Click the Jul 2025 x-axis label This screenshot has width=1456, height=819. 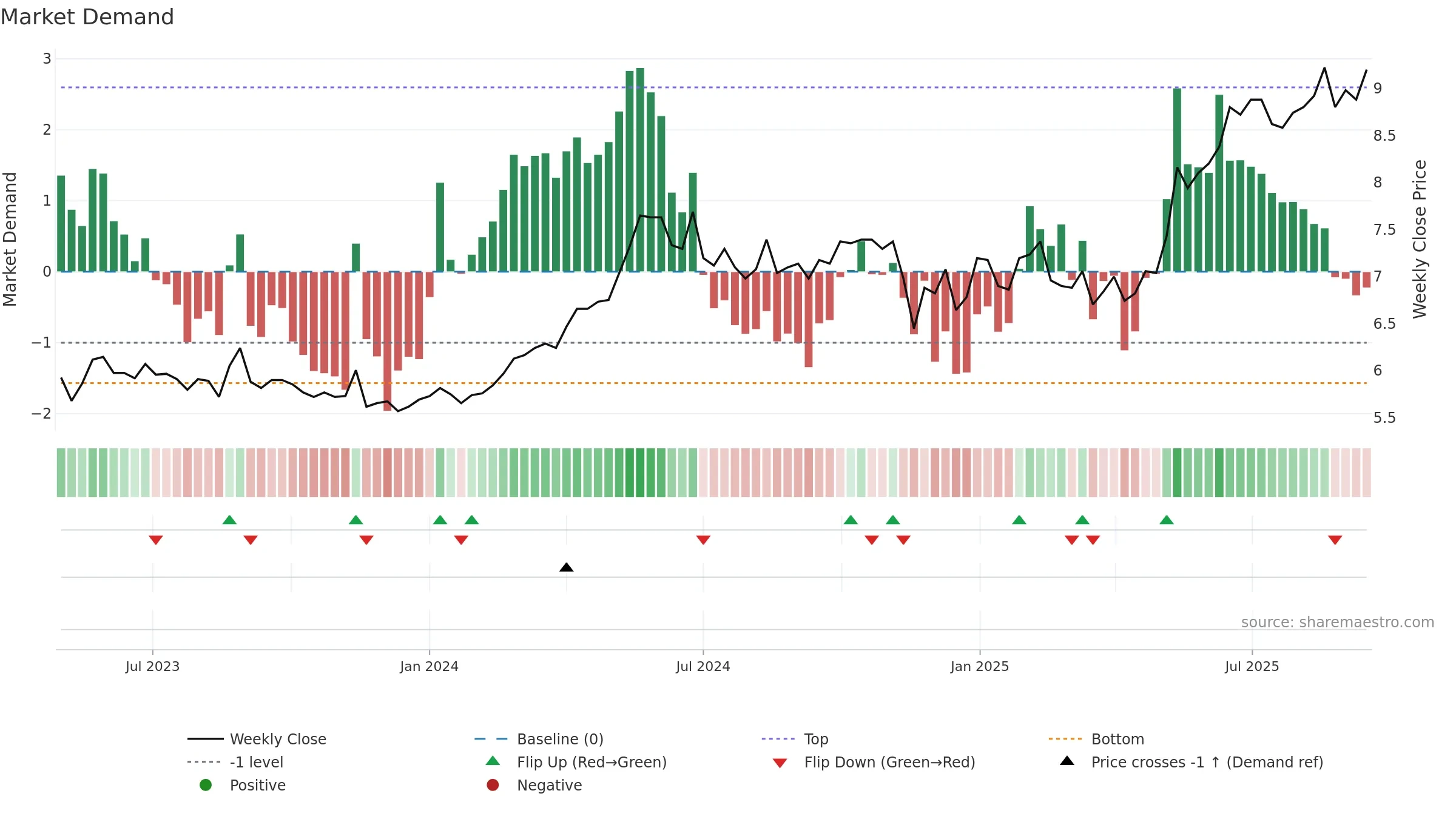[x=1252, y=667]
